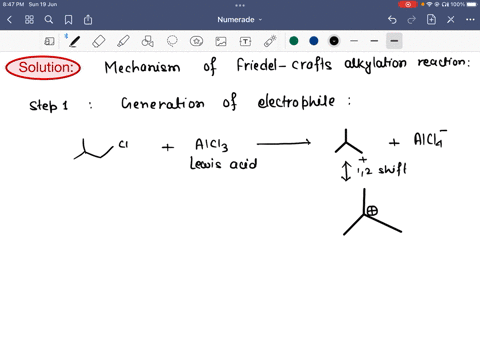The width and height of the screenshot is (480, 360).
Task: Select the Pen tool
Action: pyautogui.click(x=74, y=41)
